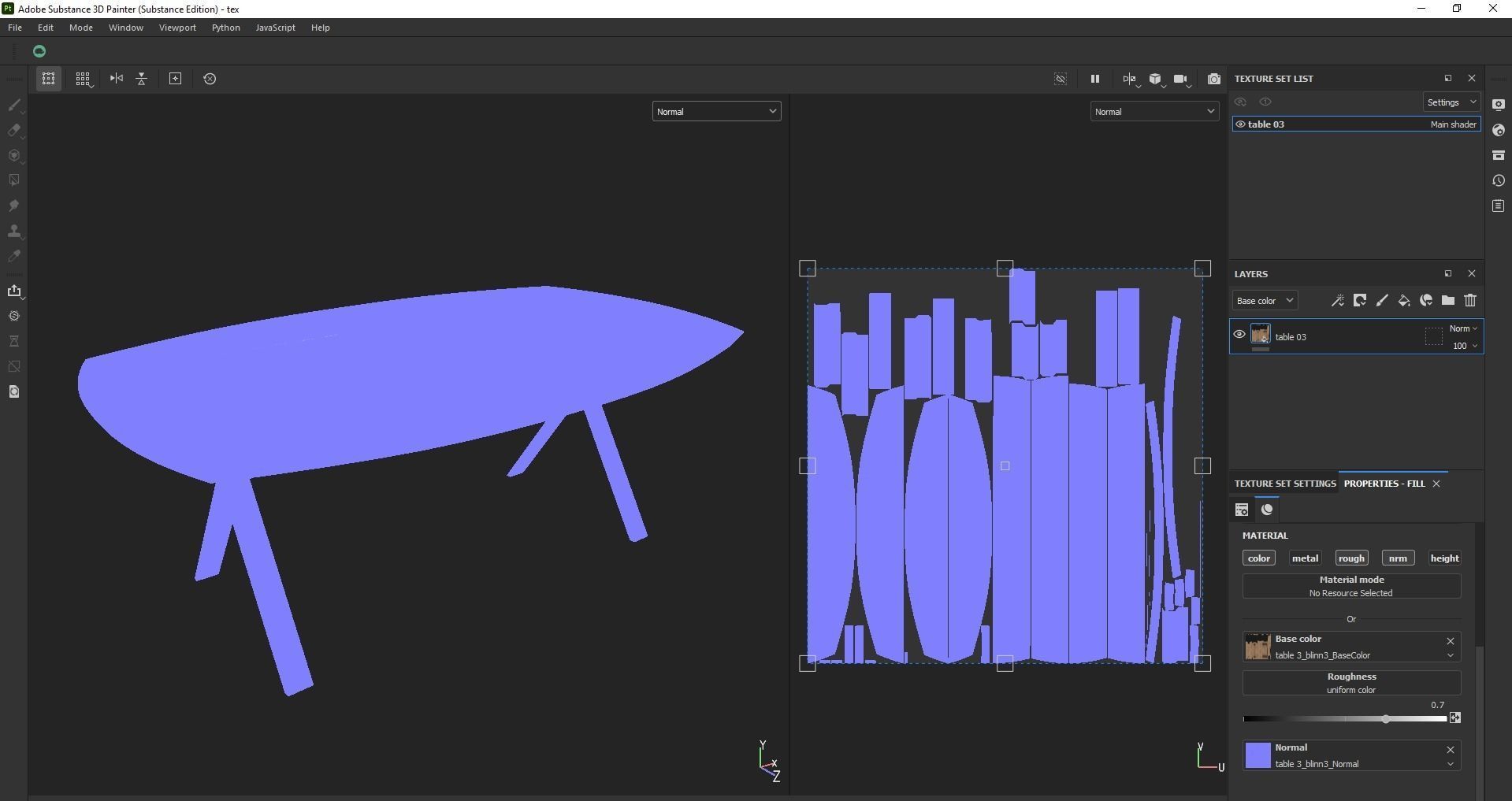Add a mask to the layer
This screenshot has height=801, width=1512.
click(1360, 300)
